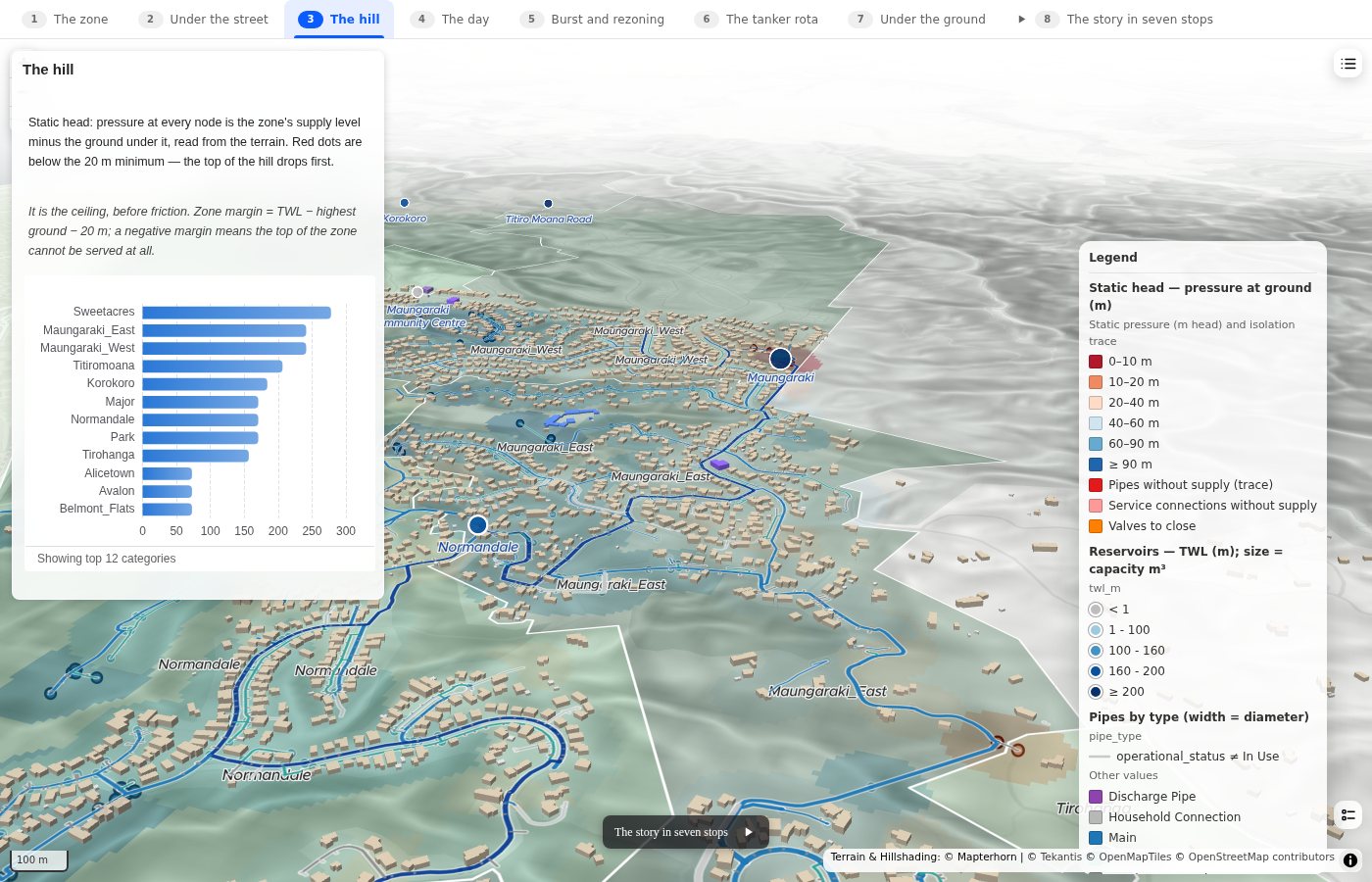
Task: Select The tanker rota tab
Action: [757, 19]
